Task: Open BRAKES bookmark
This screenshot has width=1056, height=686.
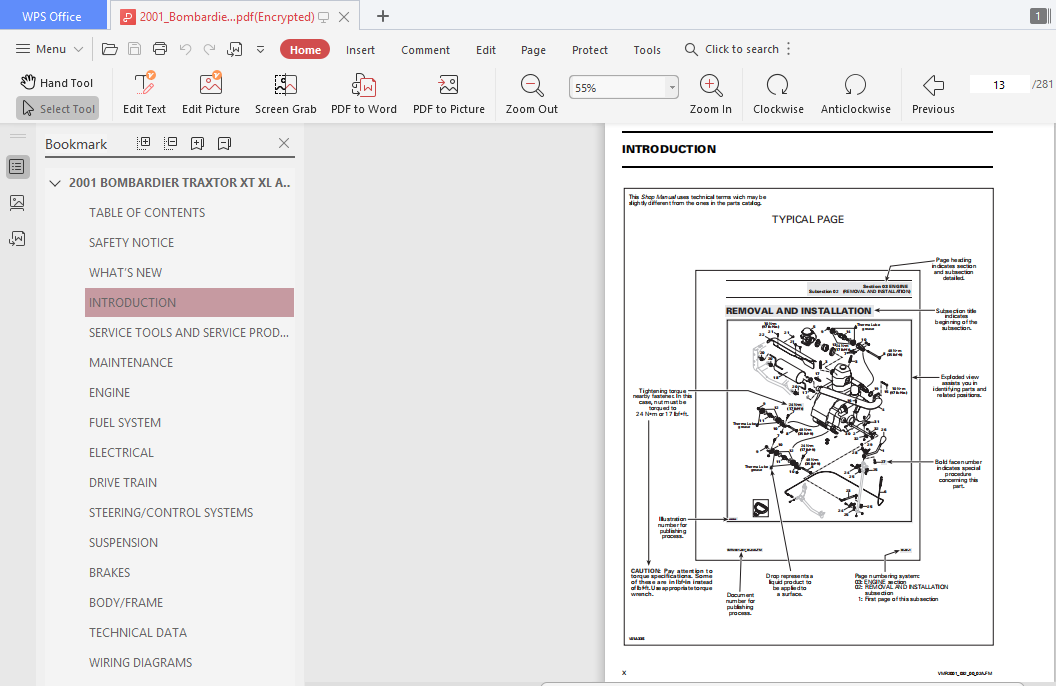Action: pyautogui.click(x=109, y=572)
